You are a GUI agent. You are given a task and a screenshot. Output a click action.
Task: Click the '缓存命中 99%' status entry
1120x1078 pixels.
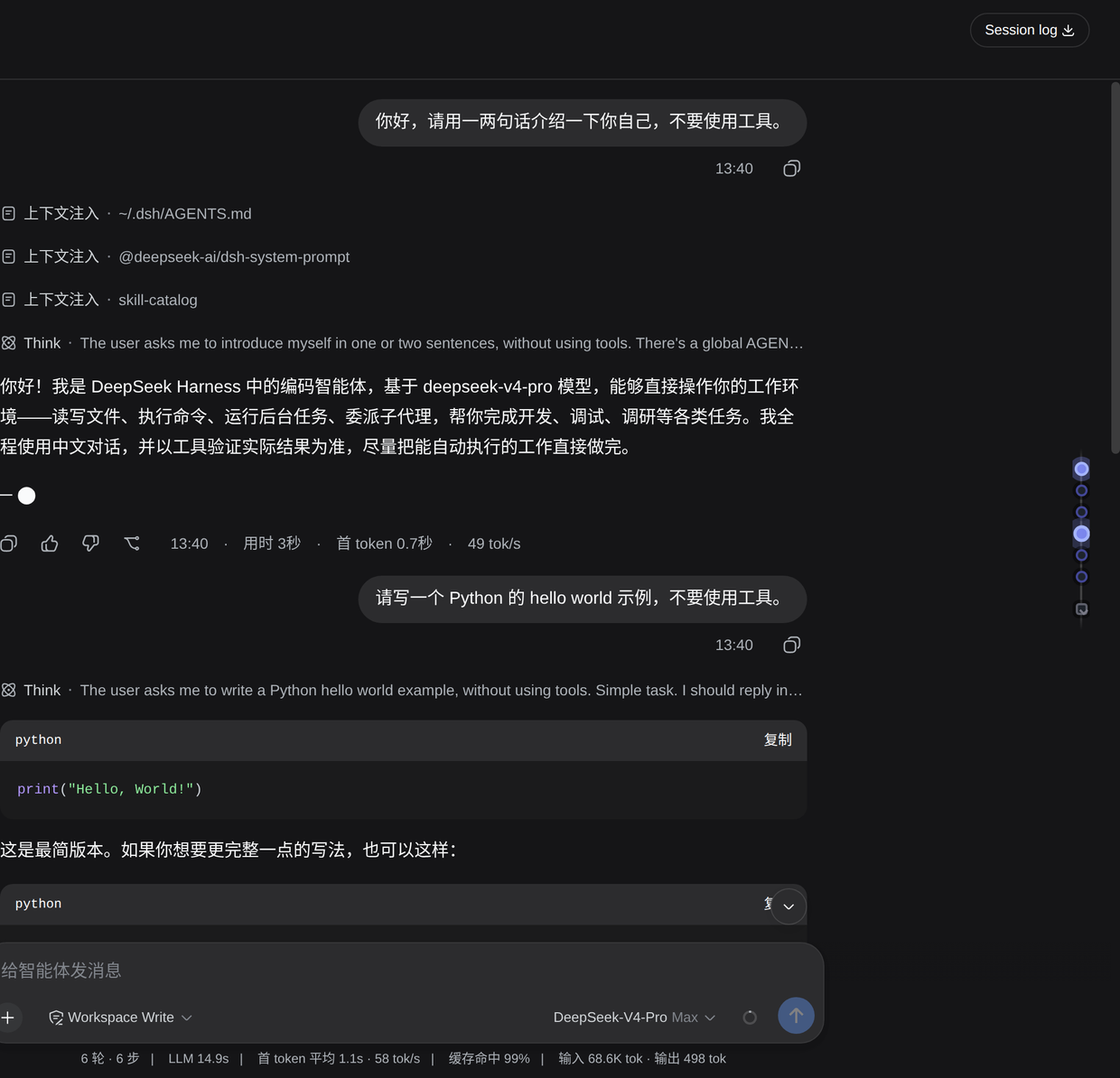pos(489,1058)
